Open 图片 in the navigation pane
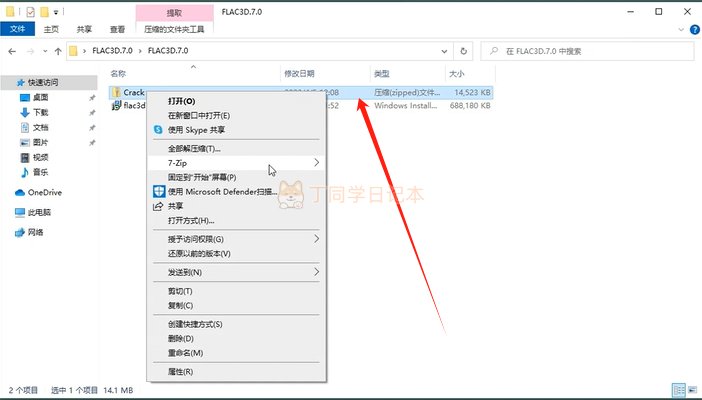 [40, 142]
